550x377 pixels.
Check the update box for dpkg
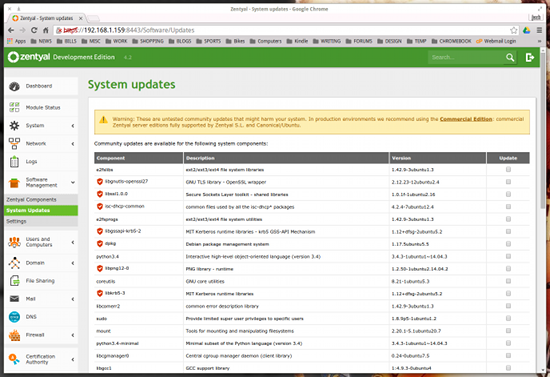(508, 244)
